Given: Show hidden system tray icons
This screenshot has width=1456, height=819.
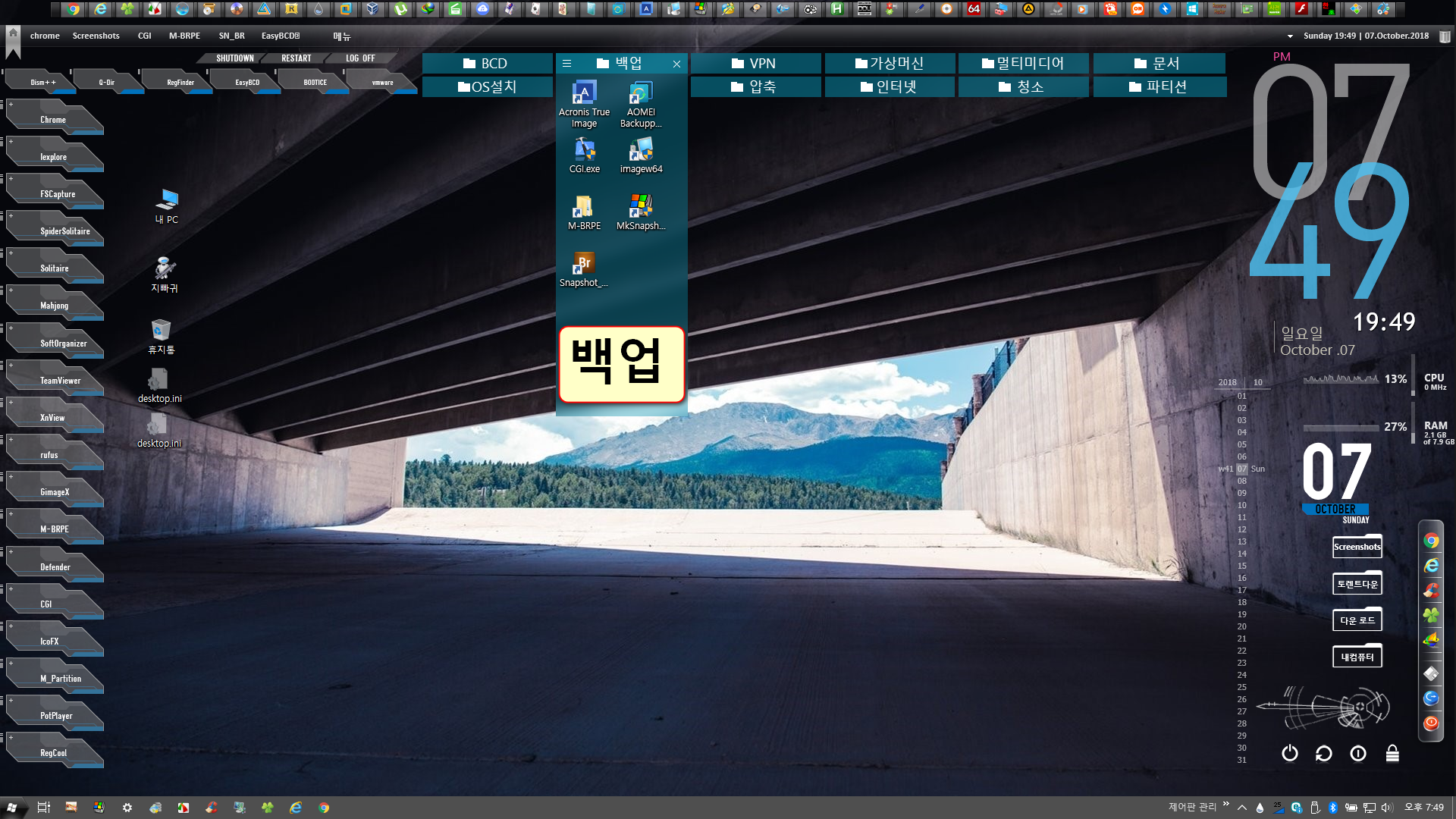Looking at the screenshot, I should [1242, 808].
